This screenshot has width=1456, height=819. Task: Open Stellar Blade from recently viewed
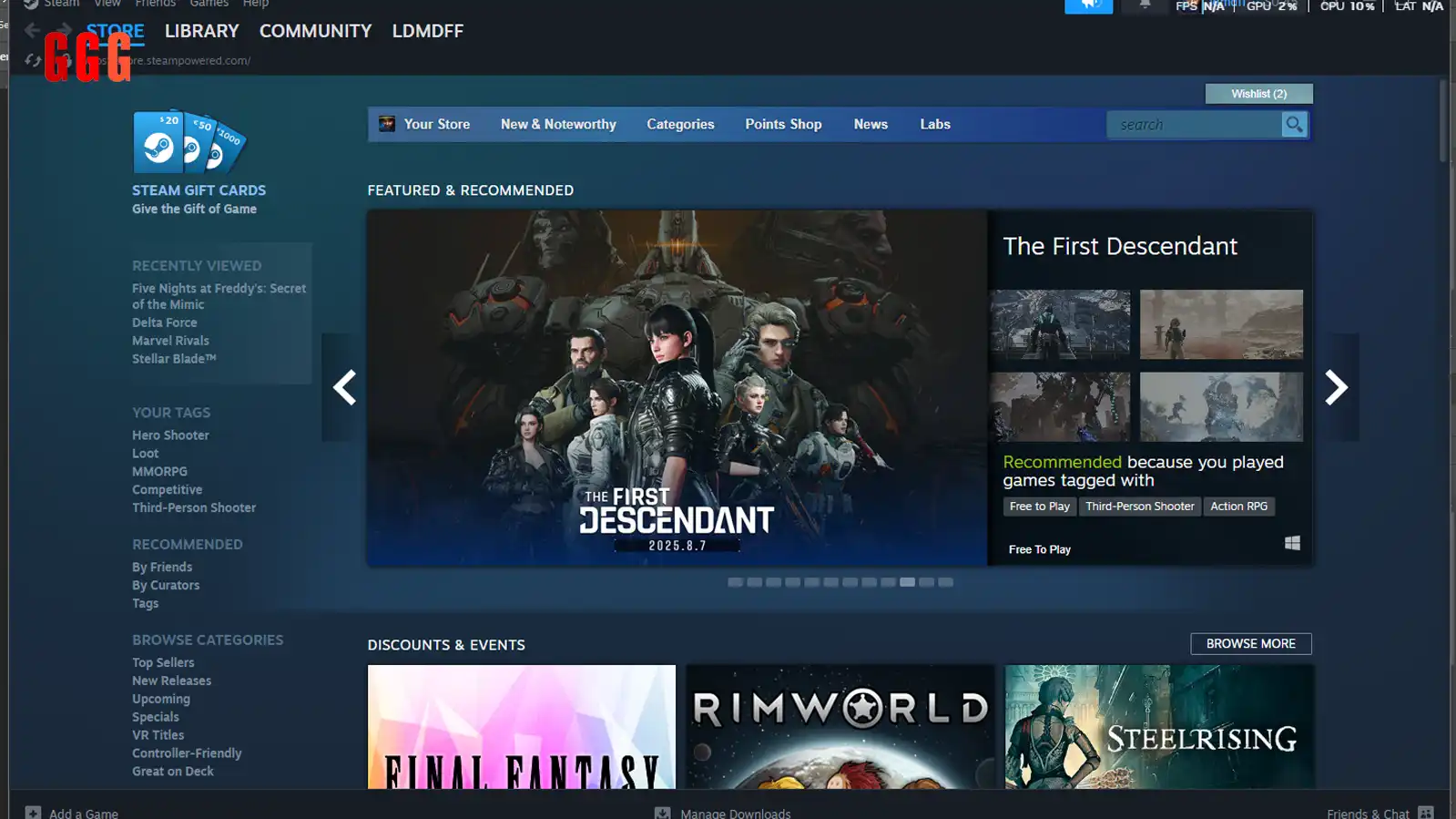[x=174, y=359]
